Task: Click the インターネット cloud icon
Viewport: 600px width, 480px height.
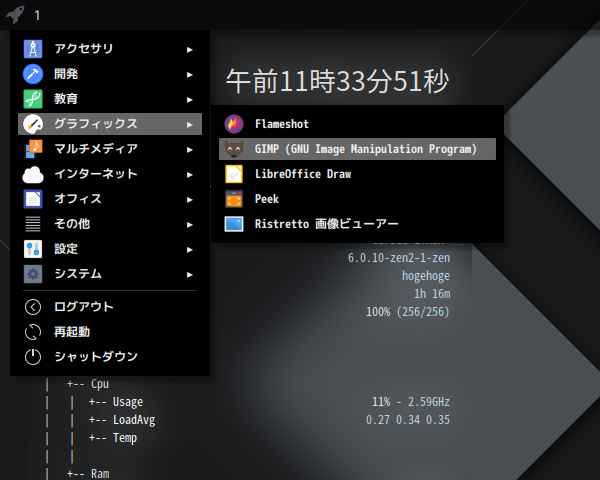Action: point(33,174)
